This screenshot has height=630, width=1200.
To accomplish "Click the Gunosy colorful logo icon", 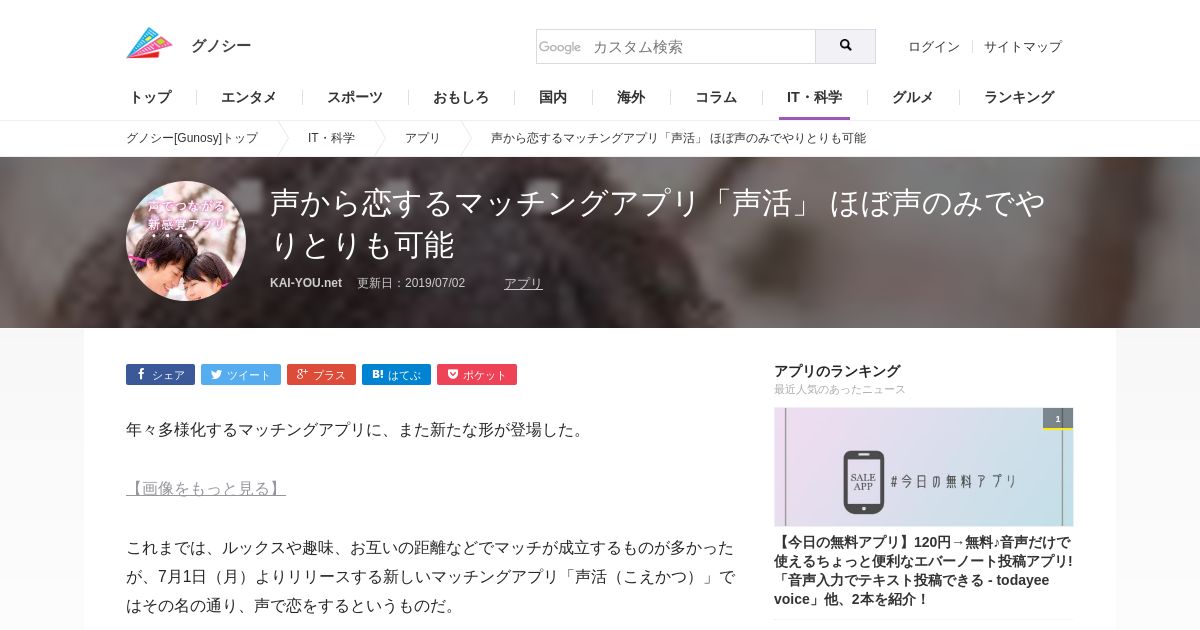I will pyautogui.click(x=149, y=44).
